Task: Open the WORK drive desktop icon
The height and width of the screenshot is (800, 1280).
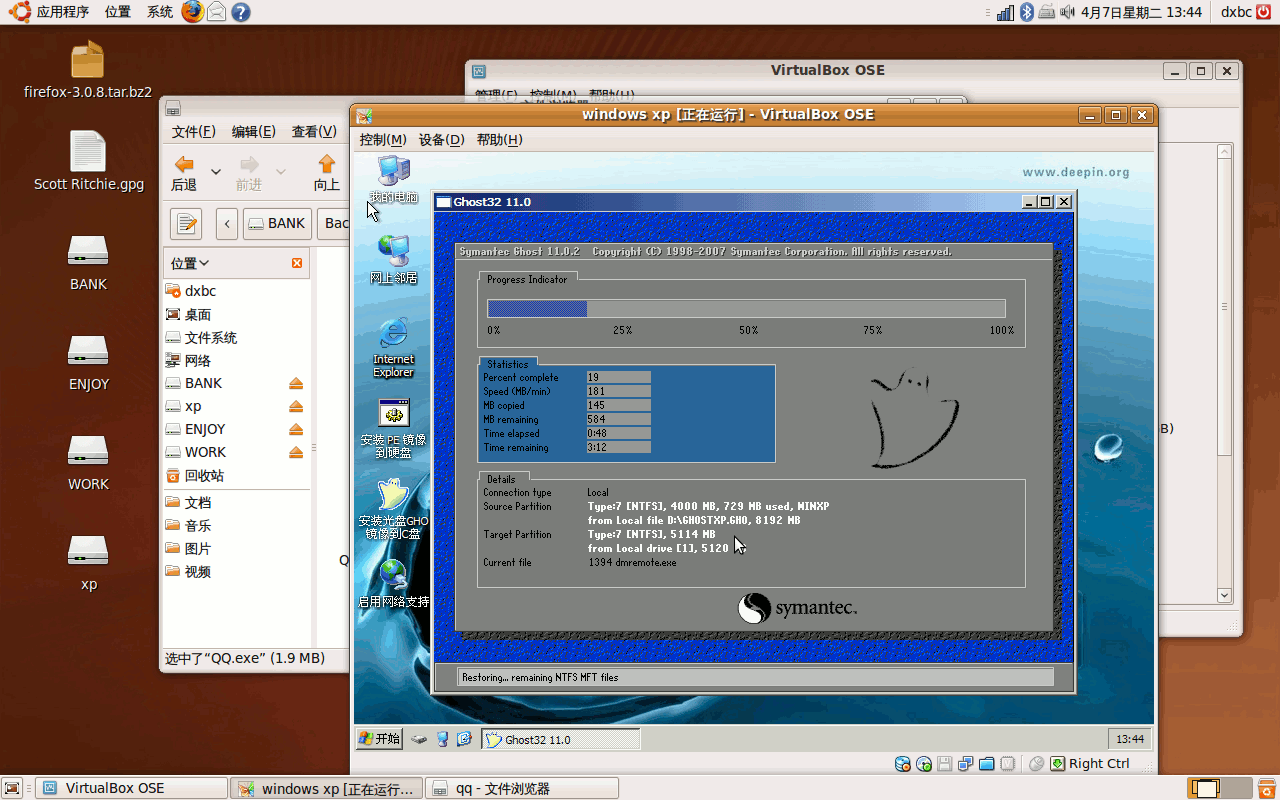Action: [x=88, y=462]
